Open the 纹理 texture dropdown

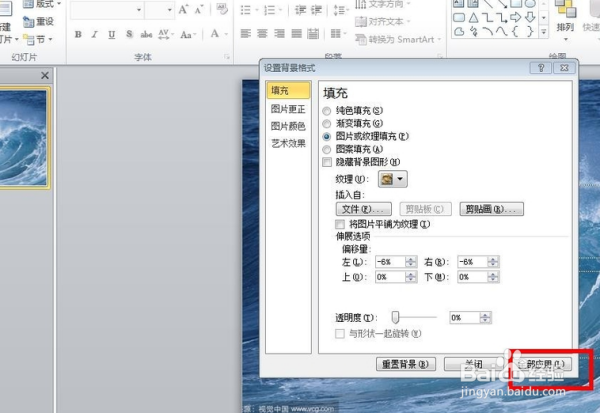click(x=393, y=179)
